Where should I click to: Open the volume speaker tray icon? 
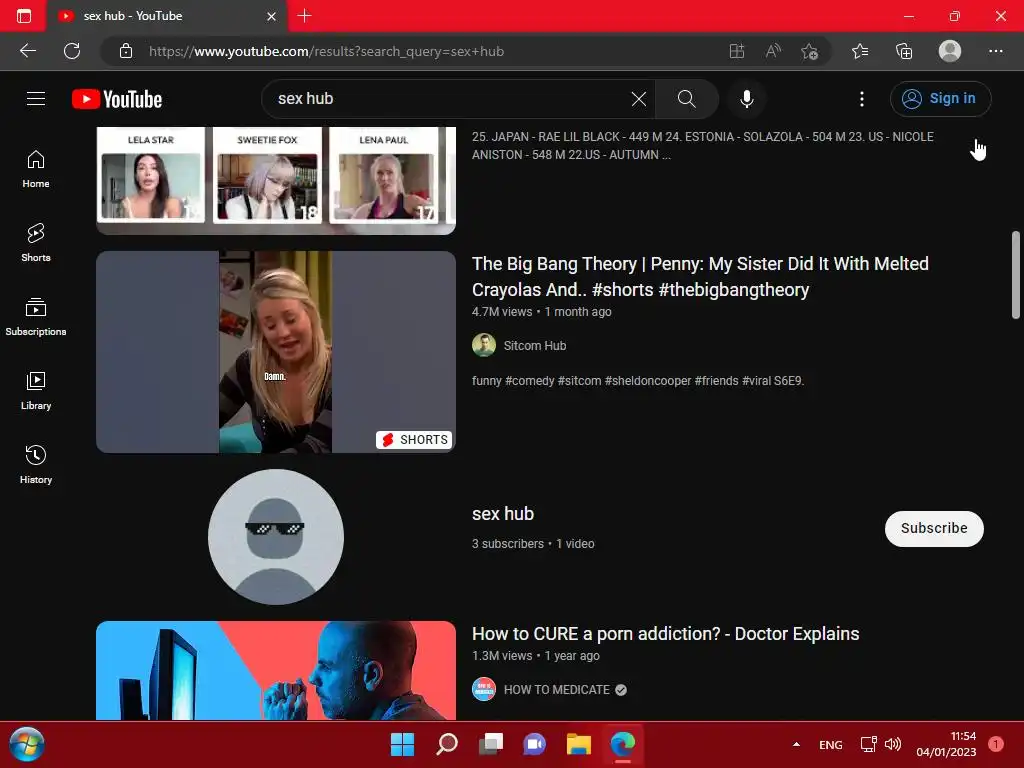[893, 744]
